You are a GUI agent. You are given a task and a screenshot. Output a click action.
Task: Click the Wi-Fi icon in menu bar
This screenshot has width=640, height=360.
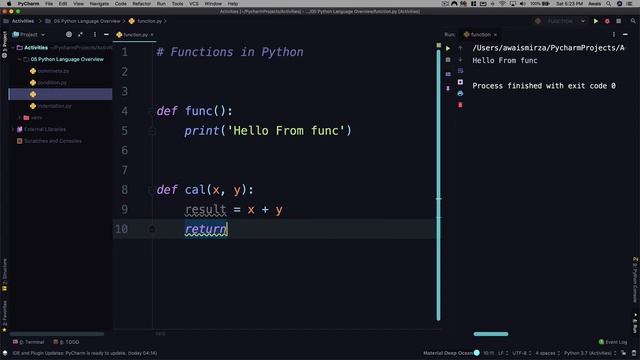[502, 4]
